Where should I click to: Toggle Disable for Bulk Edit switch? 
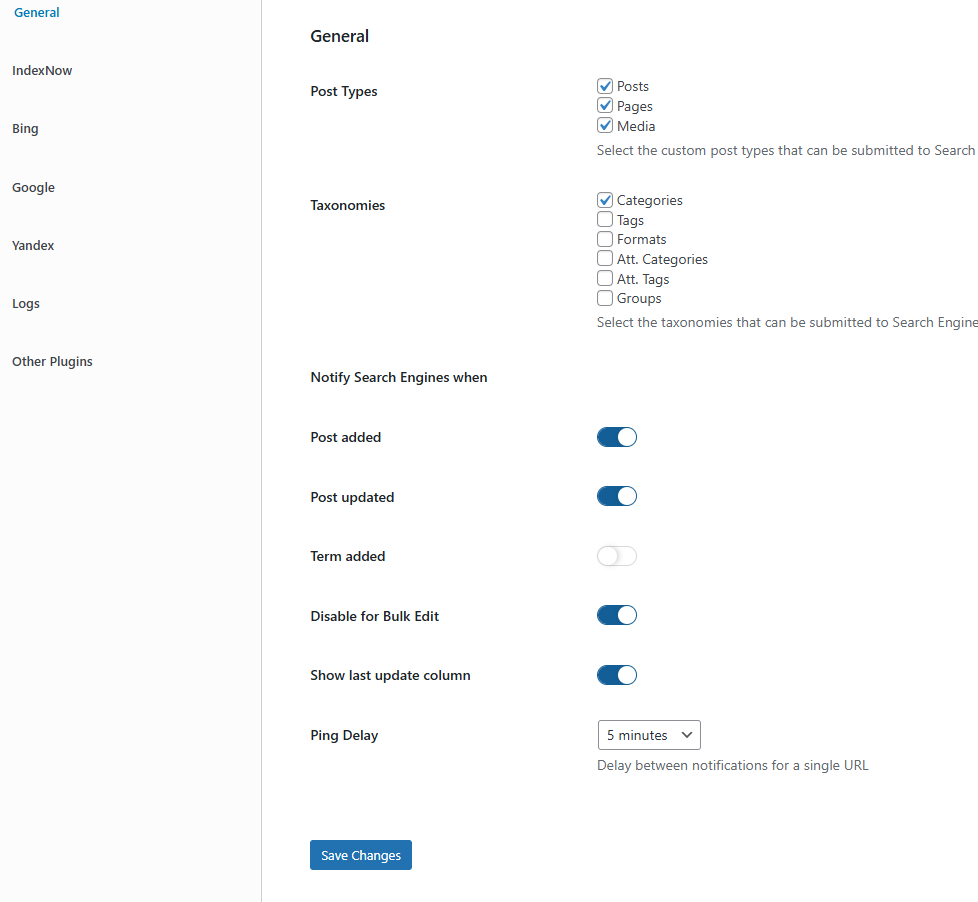point(617,616)
